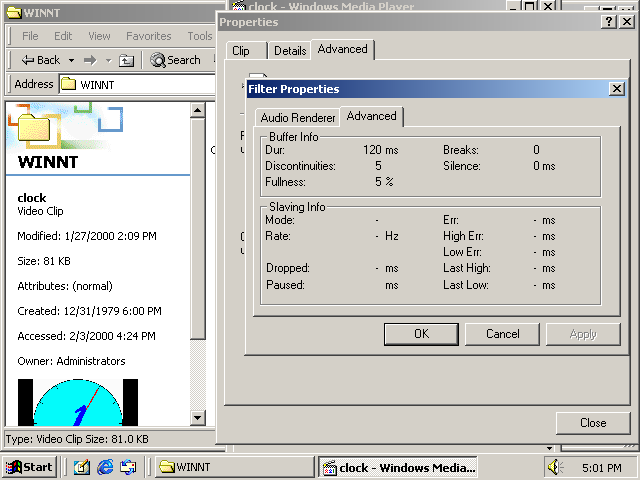This screenshot has width=640, height=480.
Task: Click the Paused label in Slaving Info
Action: click(x=285, y=284)
